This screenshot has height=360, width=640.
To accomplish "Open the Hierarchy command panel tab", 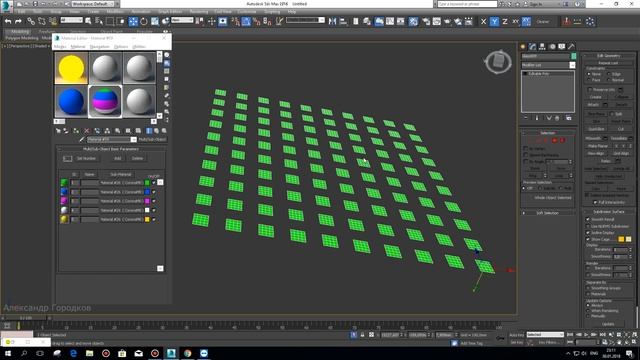I will click(542, 46).
